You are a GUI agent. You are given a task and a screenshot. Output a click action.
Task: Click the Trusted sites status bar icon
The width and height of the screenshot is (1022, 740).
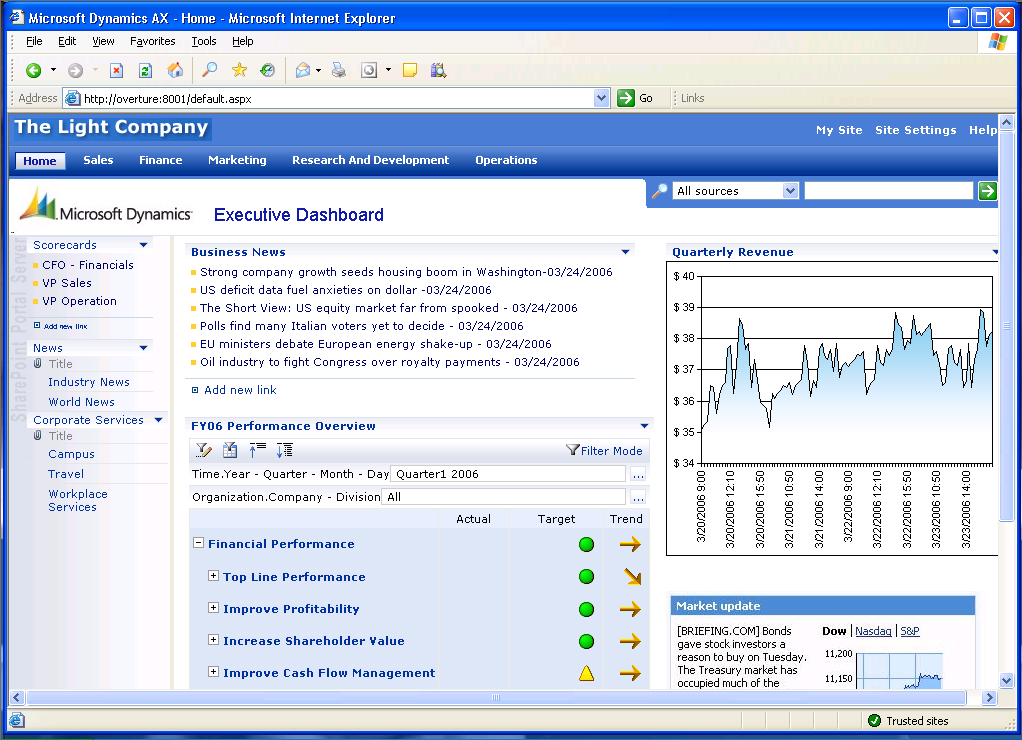click(875, 720)
